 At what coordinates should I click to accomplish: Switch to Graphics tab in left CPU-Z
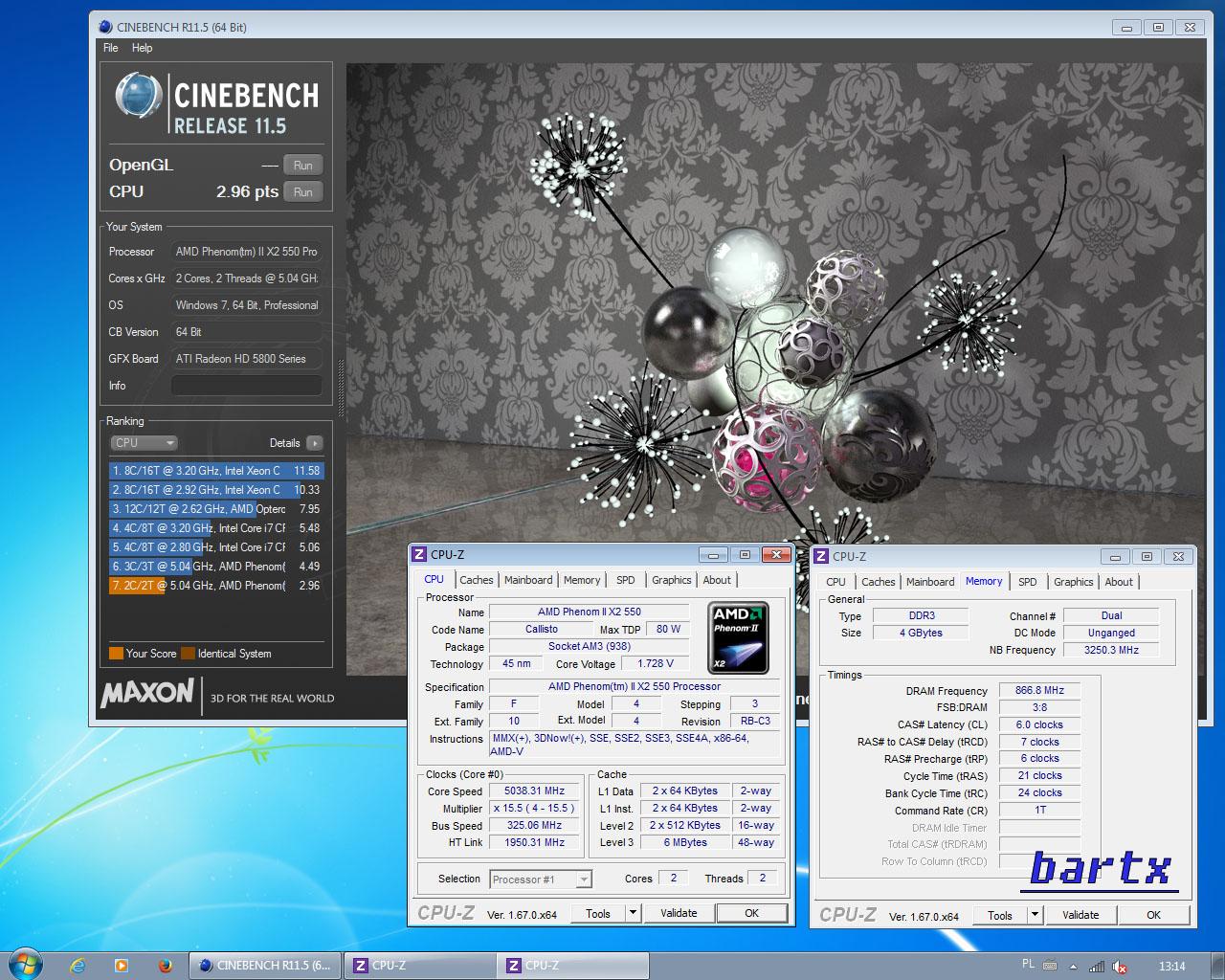pyautogui.click(x=672, y=580)
